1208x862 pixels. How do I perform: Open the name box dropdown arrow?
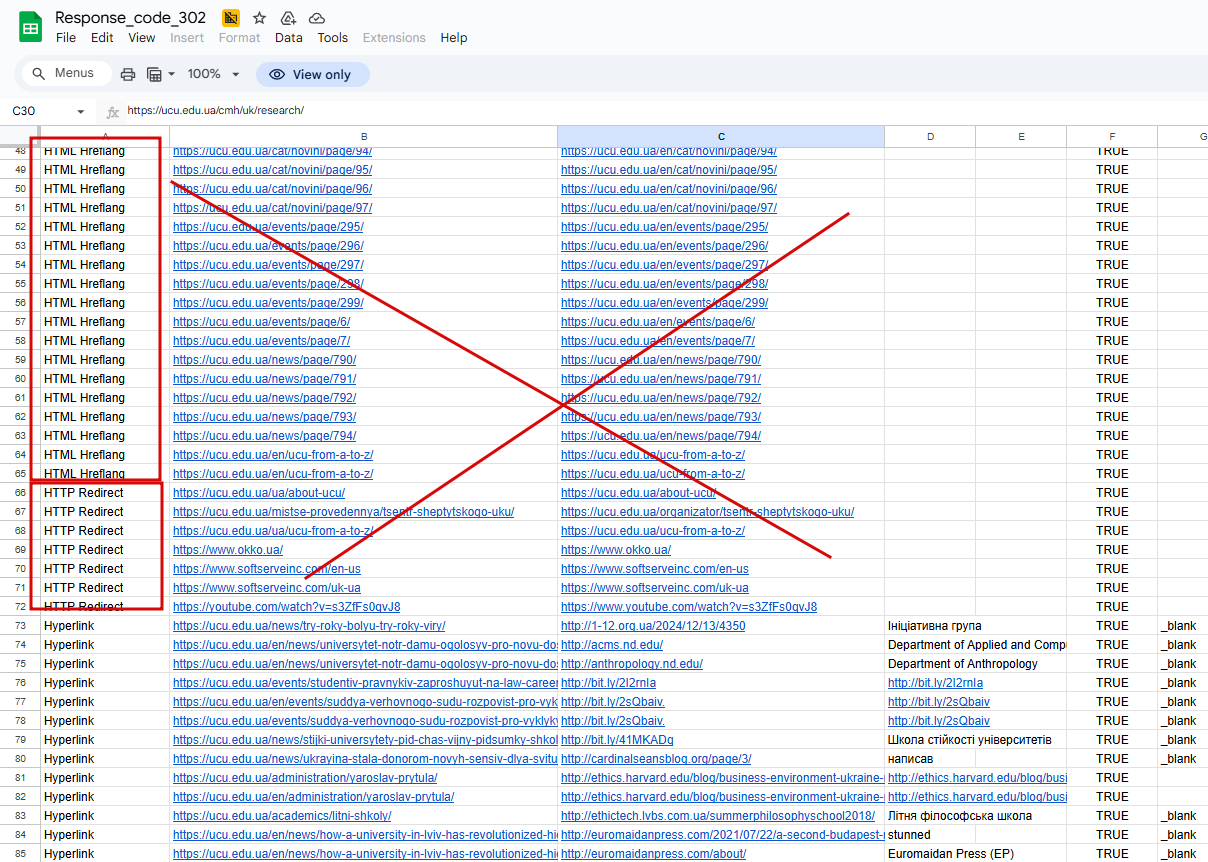[x=81, y=112]
